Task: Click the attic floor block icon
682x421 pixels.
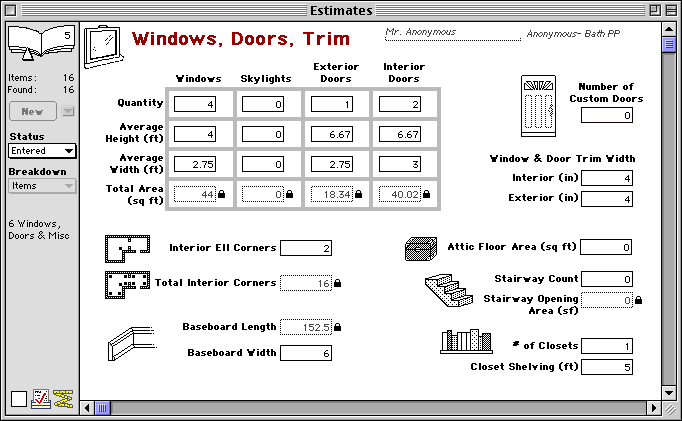Action: (x=421, y=248)
